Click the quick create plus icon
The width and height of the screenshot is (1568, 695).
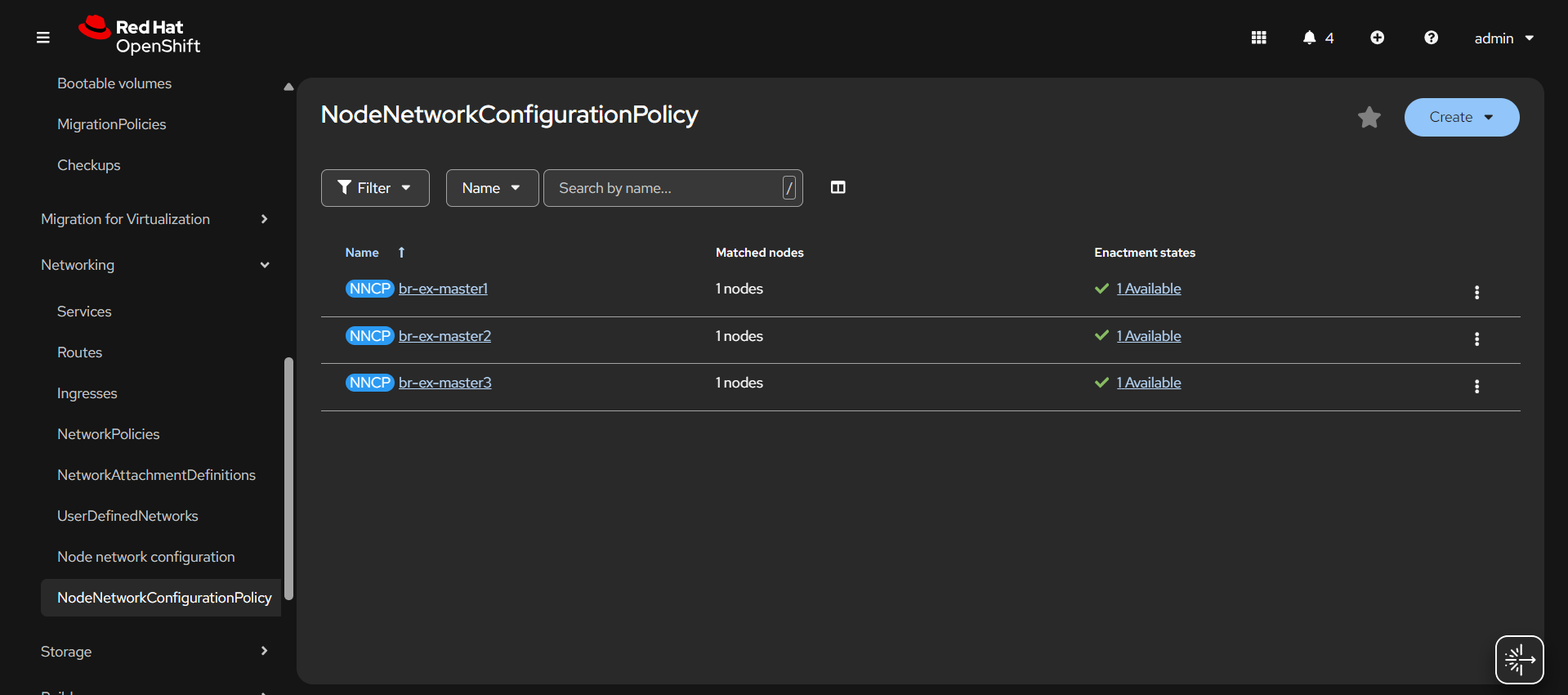point(1377,38)
